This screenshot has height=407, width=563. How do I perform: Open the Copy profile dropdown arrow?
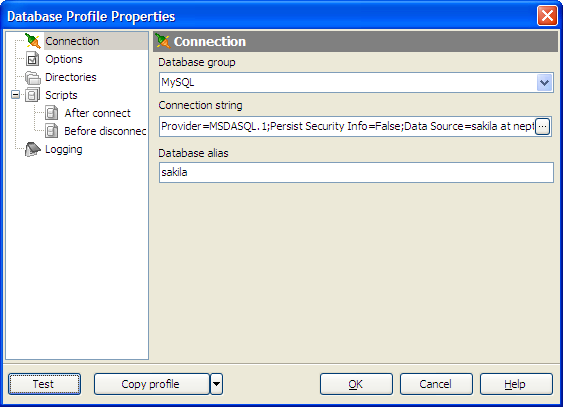216,384
